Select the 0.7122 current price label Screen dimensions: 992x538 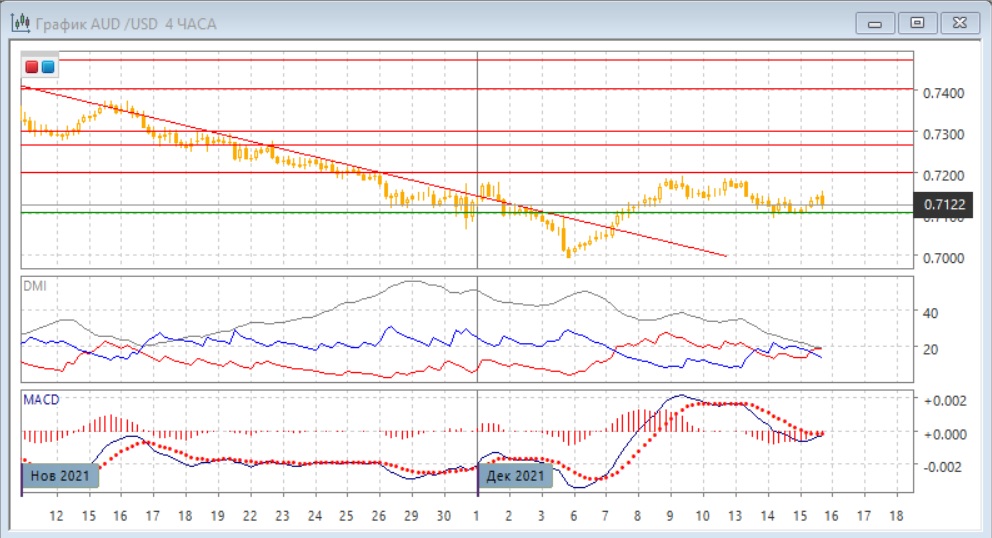tap(945, 205)
